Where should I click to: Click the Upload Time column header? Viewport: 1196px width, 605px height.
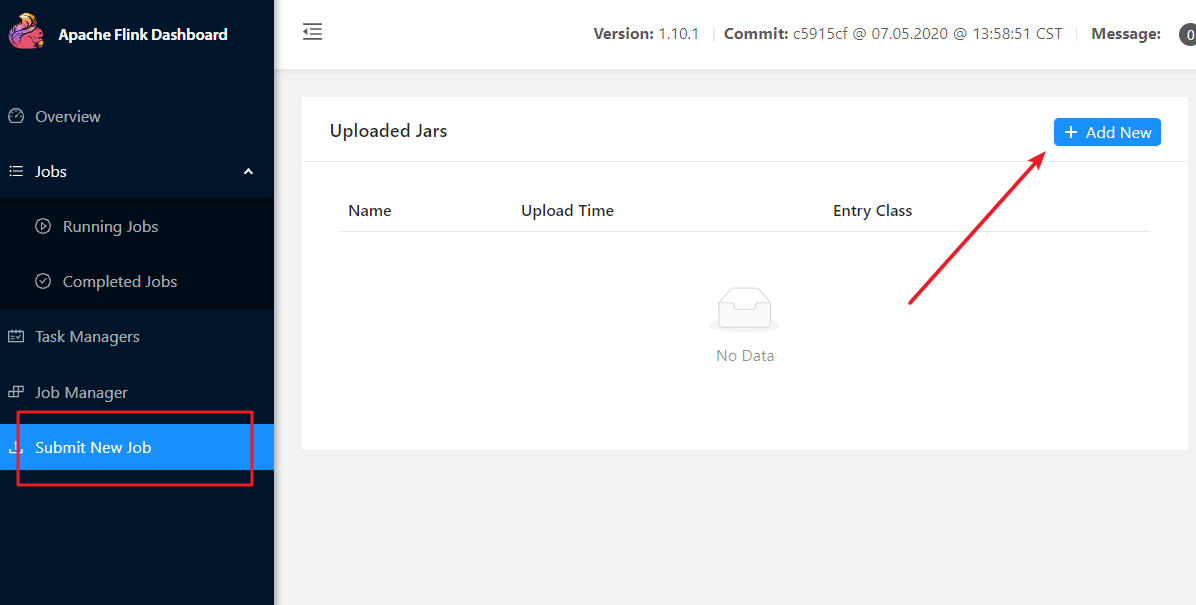click(567, 211)
